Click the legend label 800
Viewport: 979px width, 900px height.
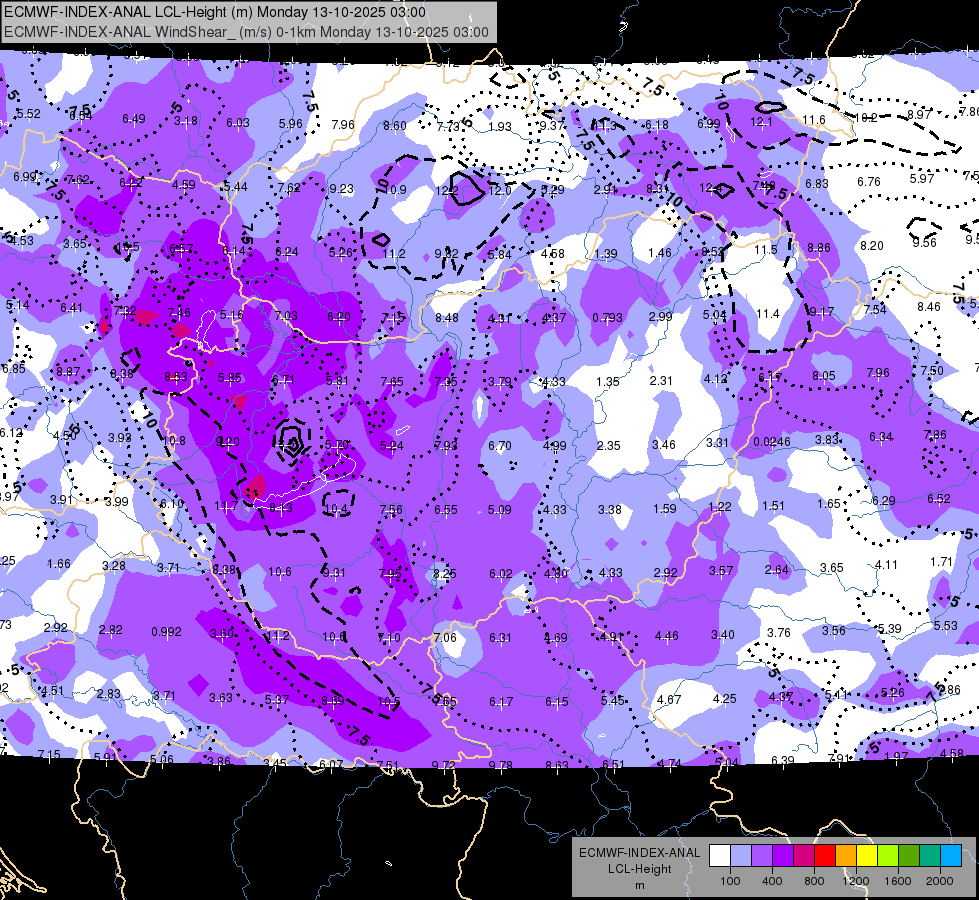click(814, 881)
